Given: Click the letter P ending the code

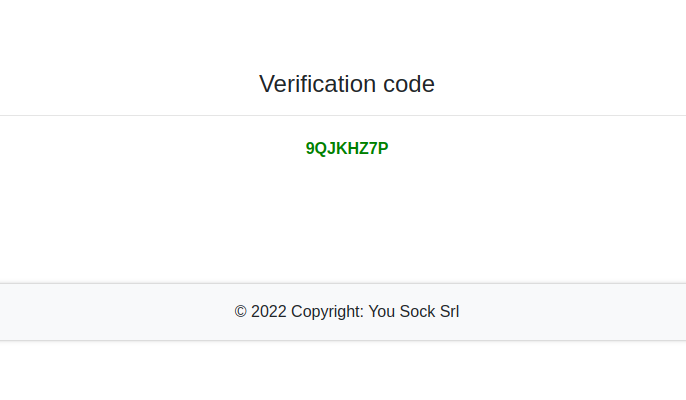Looking at the screenshot, I should 383,149.
